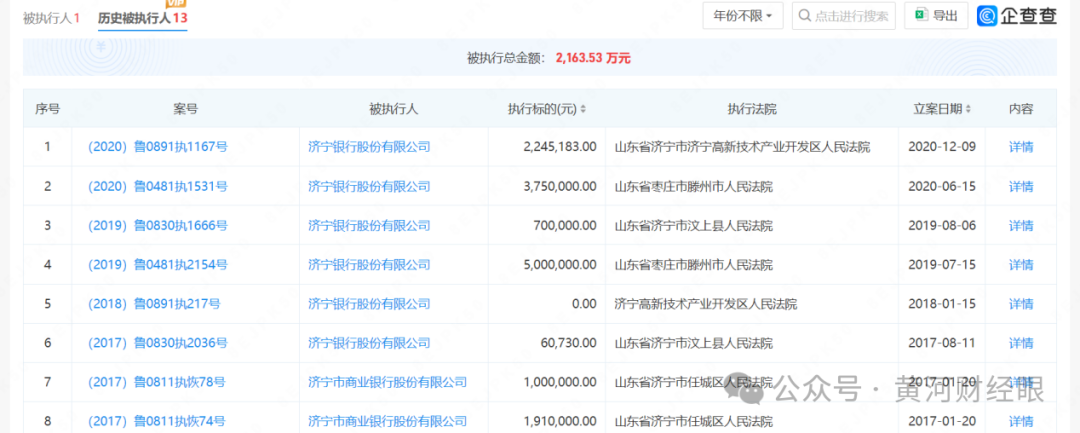Screen dimensions: 1080x433
Task: Click the 点击进行搜索 search field
Action: (x=844, y=16)
